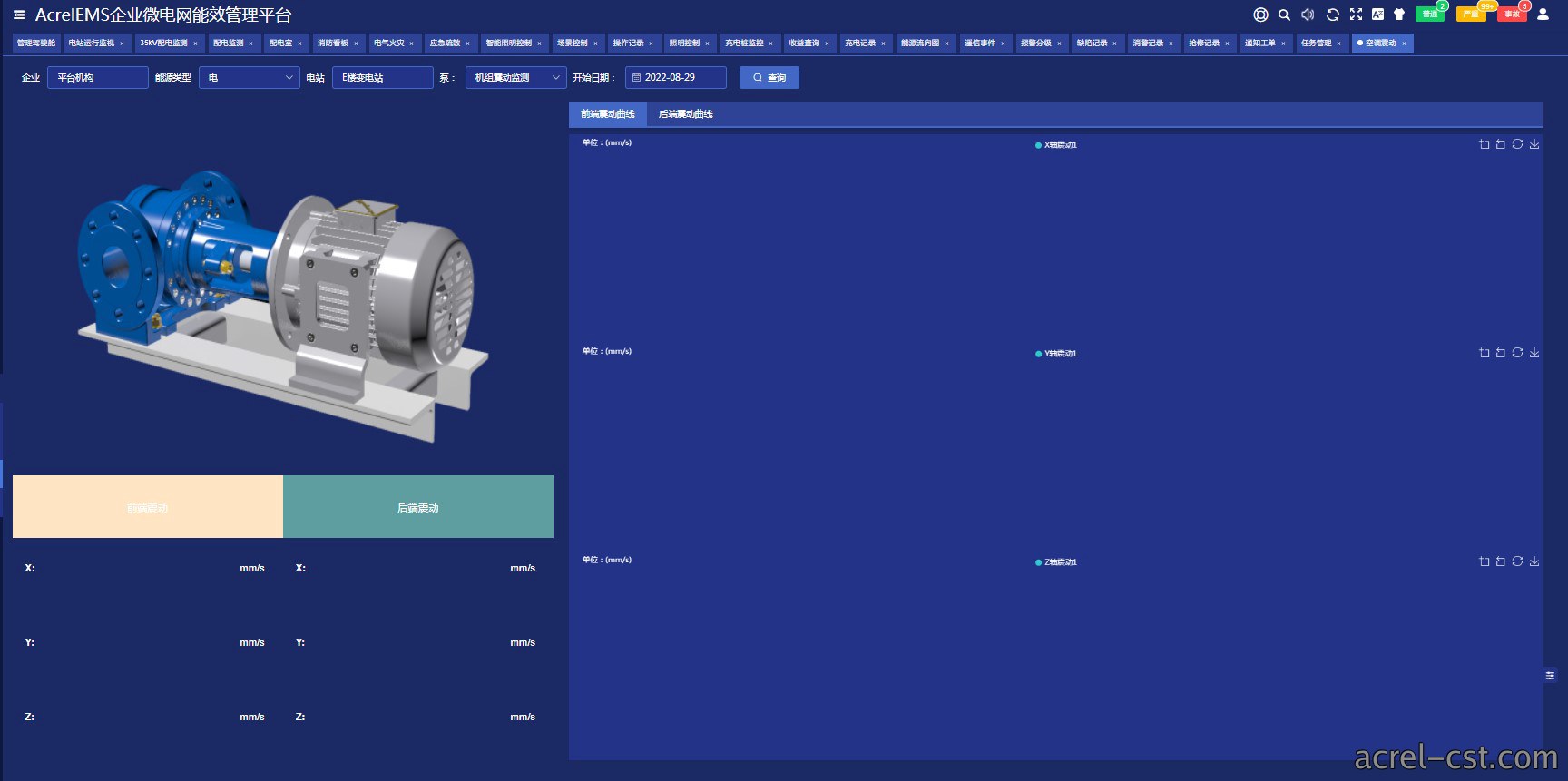
Task: Open the hamburger menu beside AcrelEMS title
Action: (x=19, y=15)
